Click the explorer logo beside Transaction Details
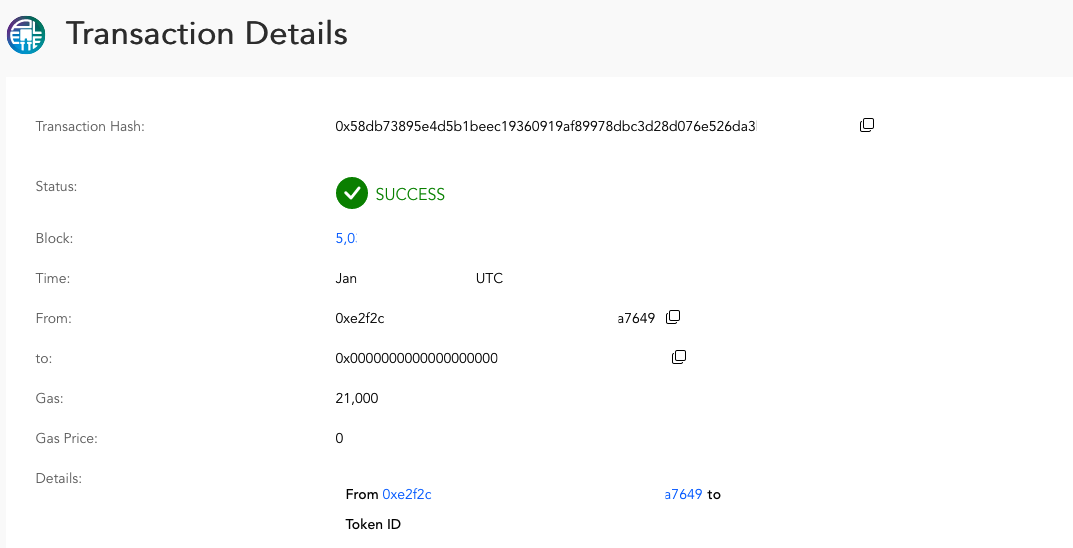This screenshot has width=1073, height=548. click(x=26, y=34)
